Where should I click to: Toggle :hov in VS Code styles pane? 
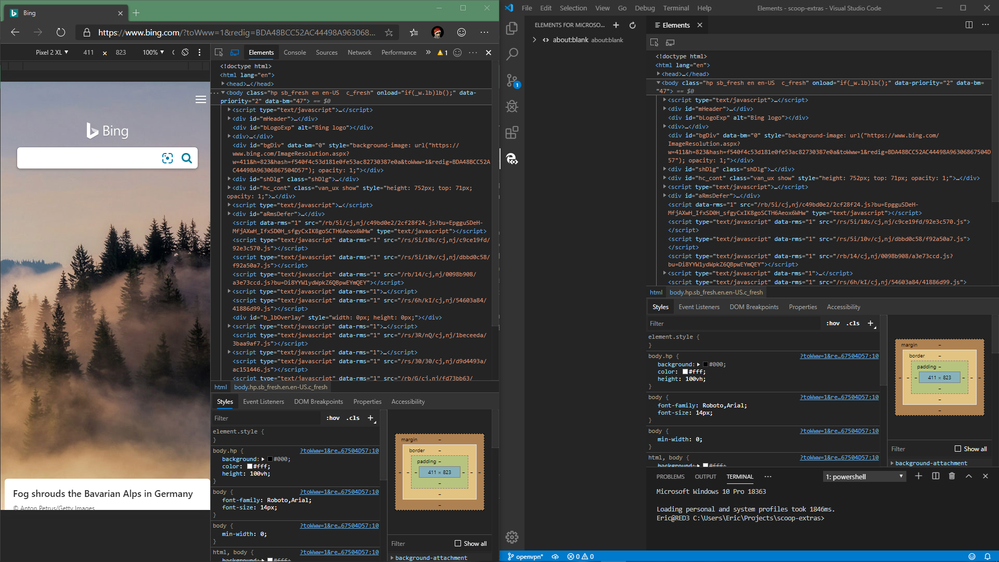(x=833, y=323)
